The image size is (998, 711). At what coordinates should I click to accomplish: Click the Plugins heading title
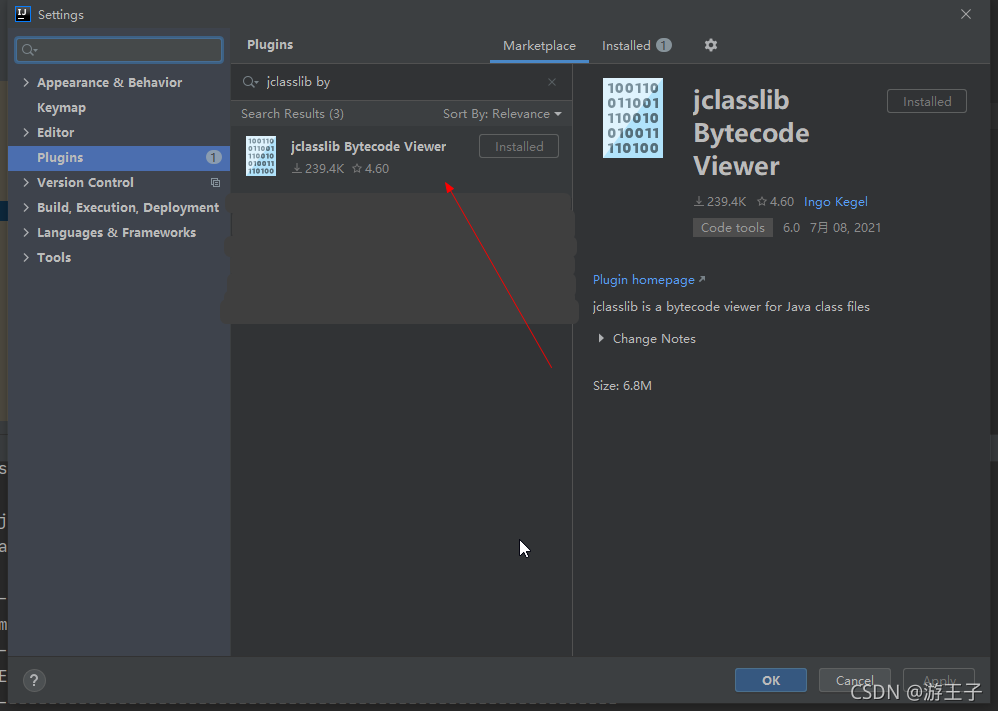coord(270,45)
